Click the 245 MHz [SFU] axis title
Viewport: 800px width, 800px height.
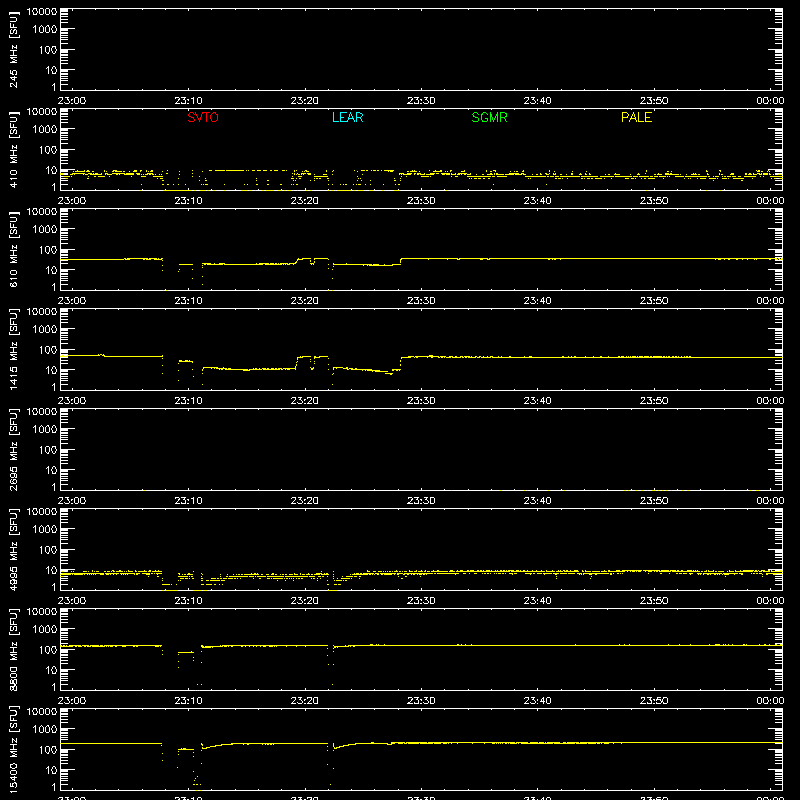pos(13,49)
